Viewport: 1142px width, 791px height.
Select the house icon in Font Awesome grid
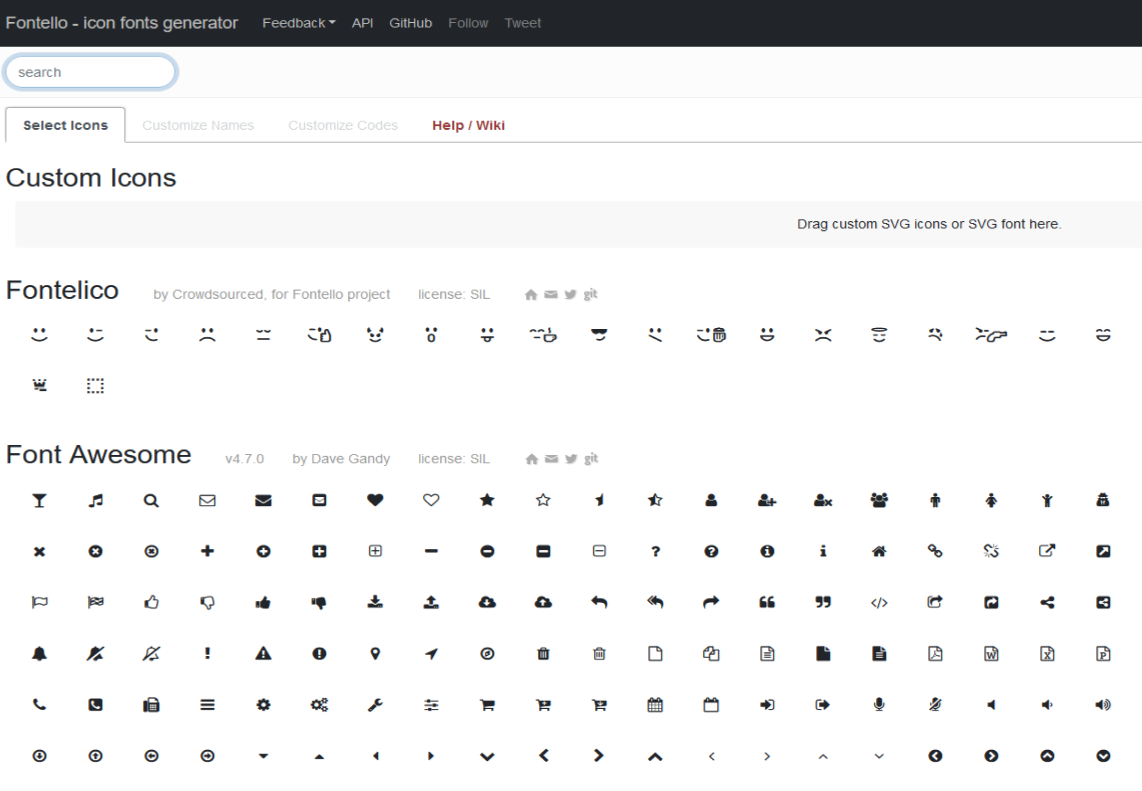pyautogui.click(x=879, y=551)
